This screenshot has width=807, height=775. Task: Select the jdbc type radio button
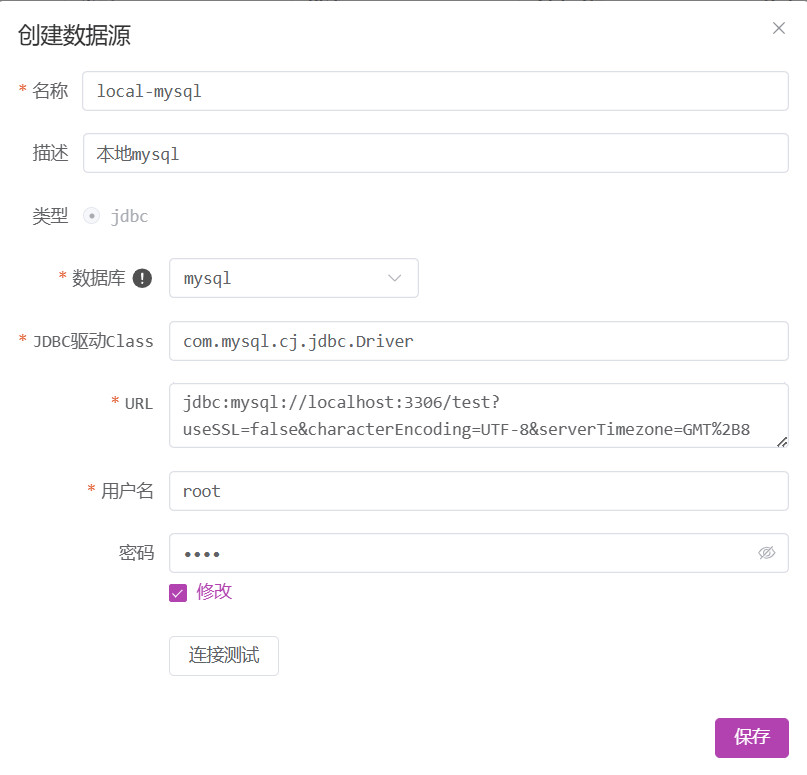coord(91,216)
